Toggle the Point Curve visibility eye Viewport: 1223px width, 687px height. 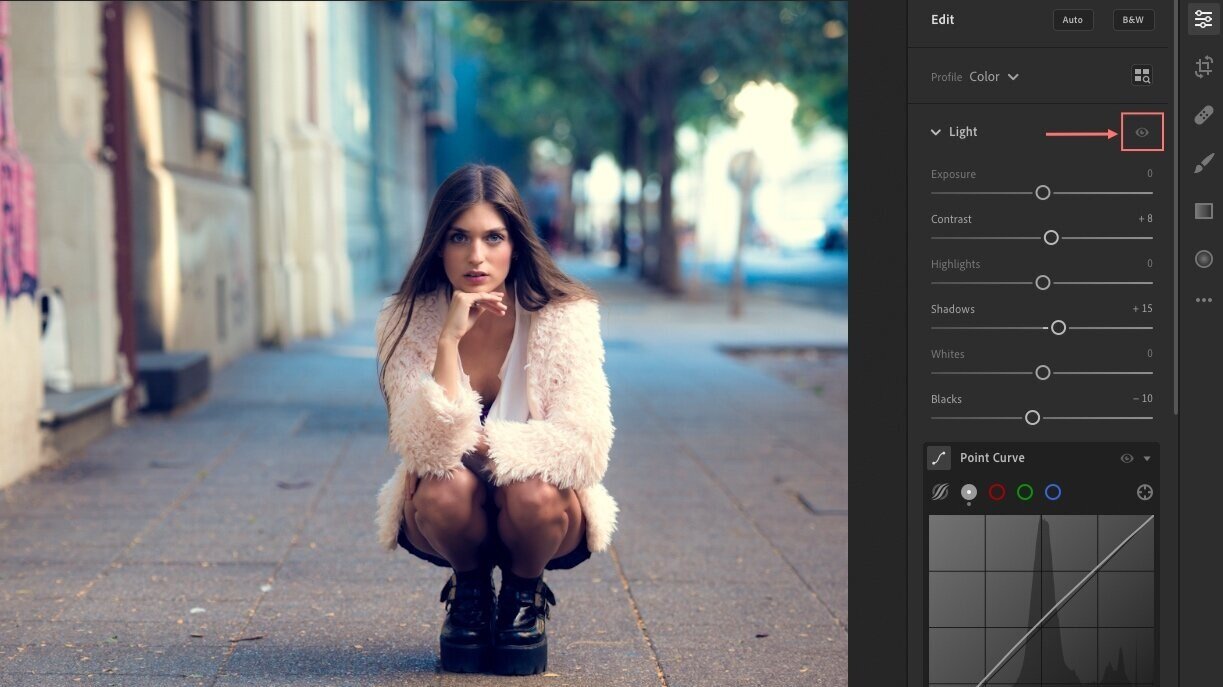click(1127, 458)
